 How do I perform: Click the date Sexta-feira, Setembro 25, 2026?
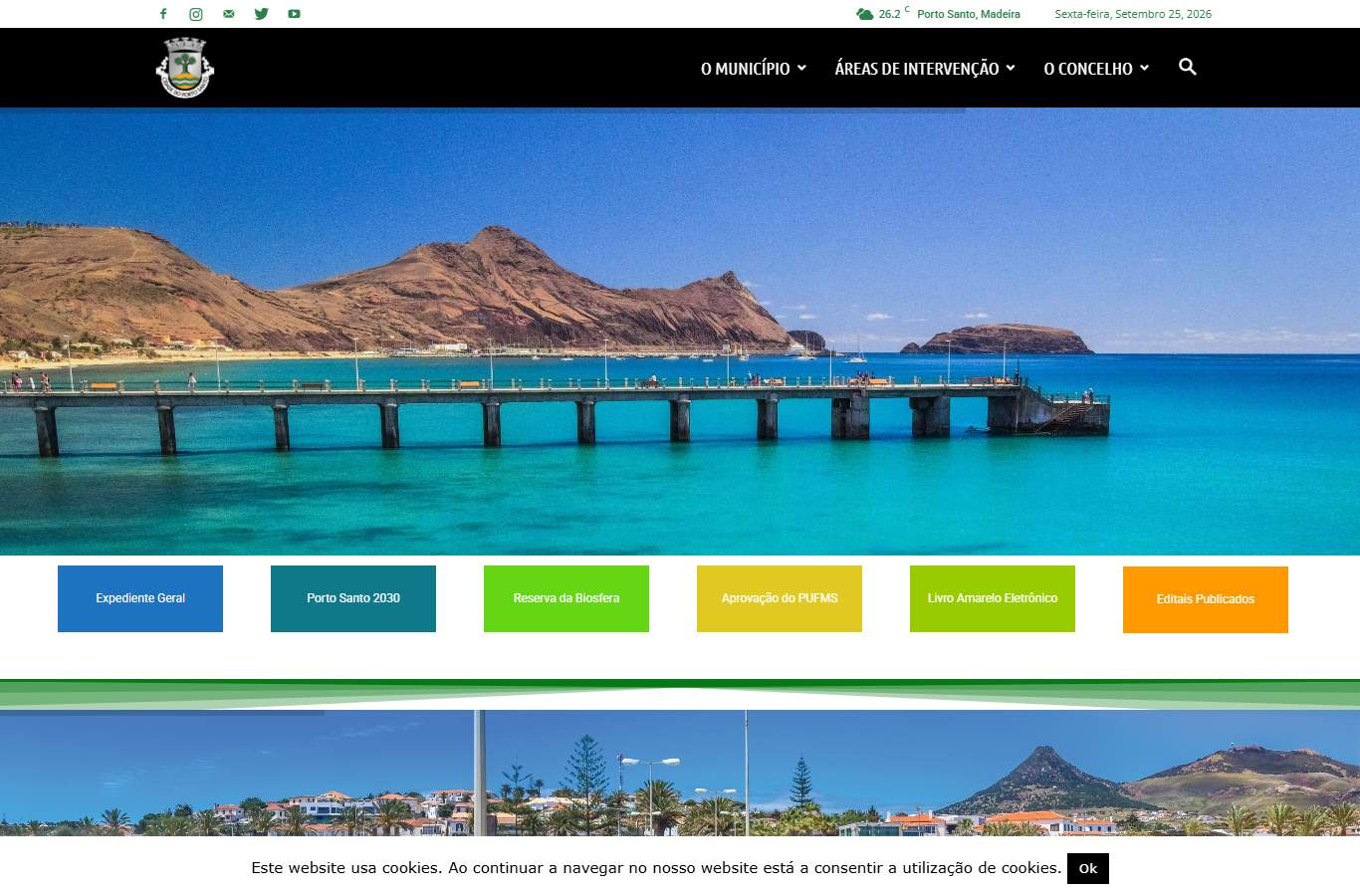tap(1133, 14)
